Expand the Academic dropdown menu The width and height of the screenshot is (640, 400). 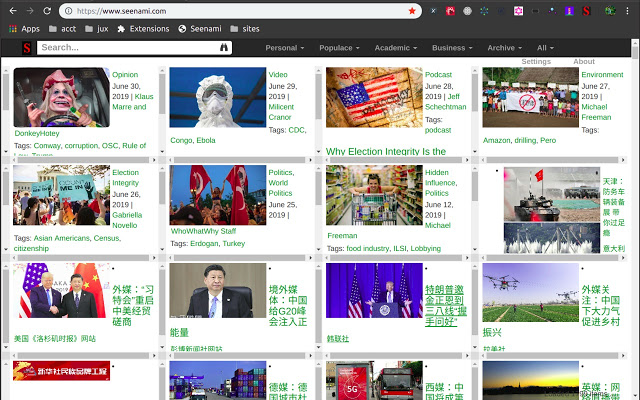pos(396,48)
